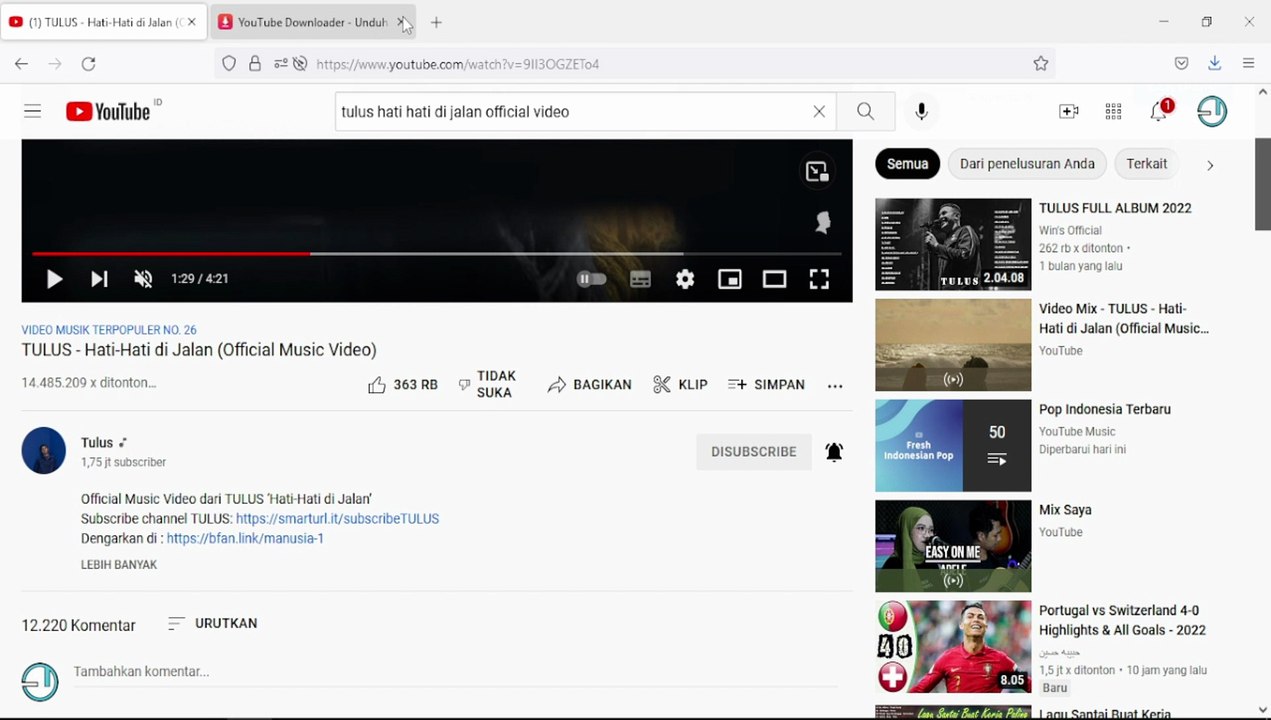Screen dimensions: 1271x720
Task: Play the video
Action: [54, 279]
